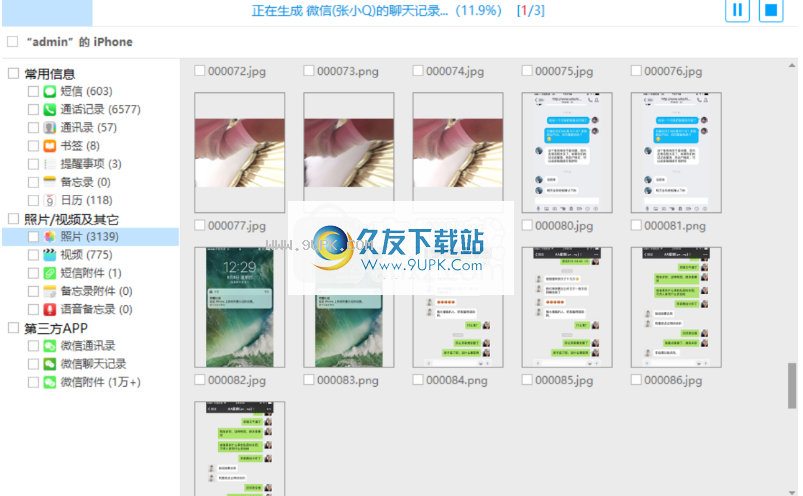Screen dimensions: 803x496
Task: Click the 书签 bookmarks icon
Action: tap(50, 146)
